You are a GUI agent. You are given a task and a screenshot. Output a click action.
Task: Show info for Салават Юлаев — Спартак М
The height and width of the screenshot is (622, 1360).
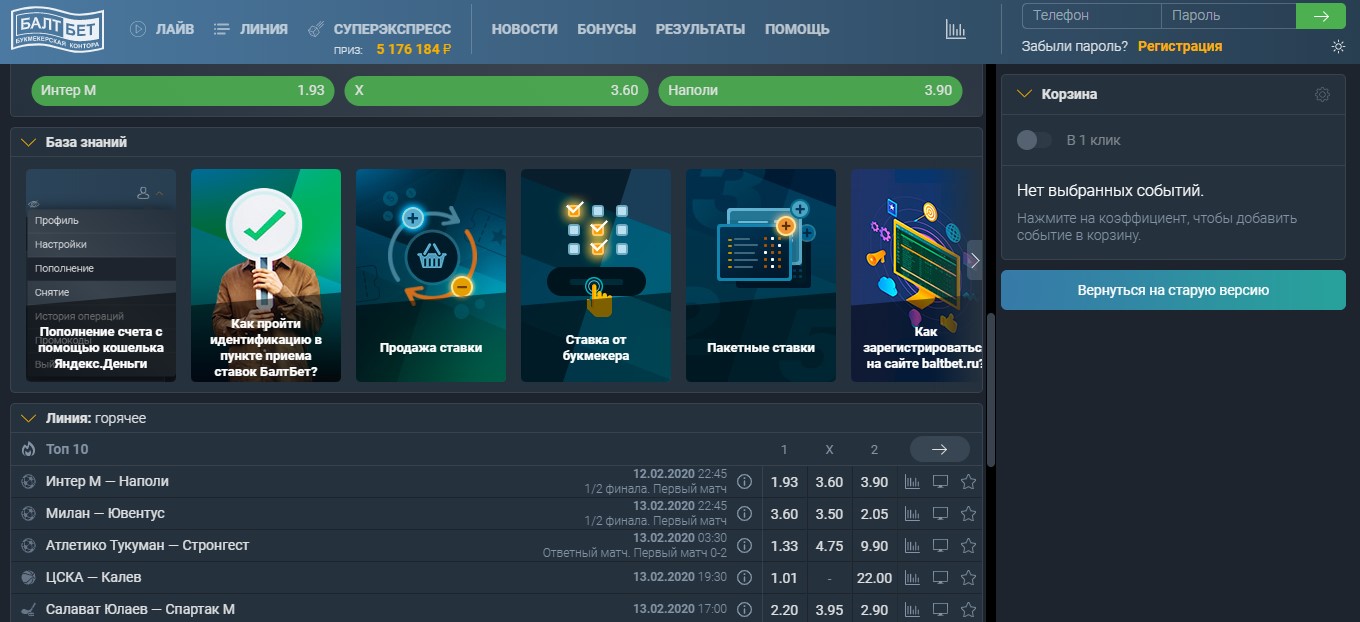tap(744, 609)
